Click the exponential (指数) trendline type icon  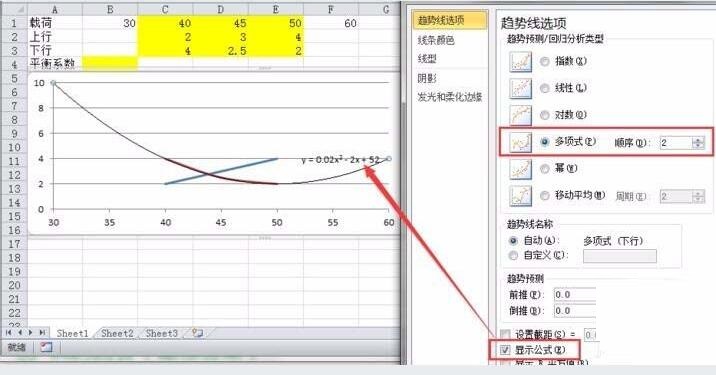[521, 62]
